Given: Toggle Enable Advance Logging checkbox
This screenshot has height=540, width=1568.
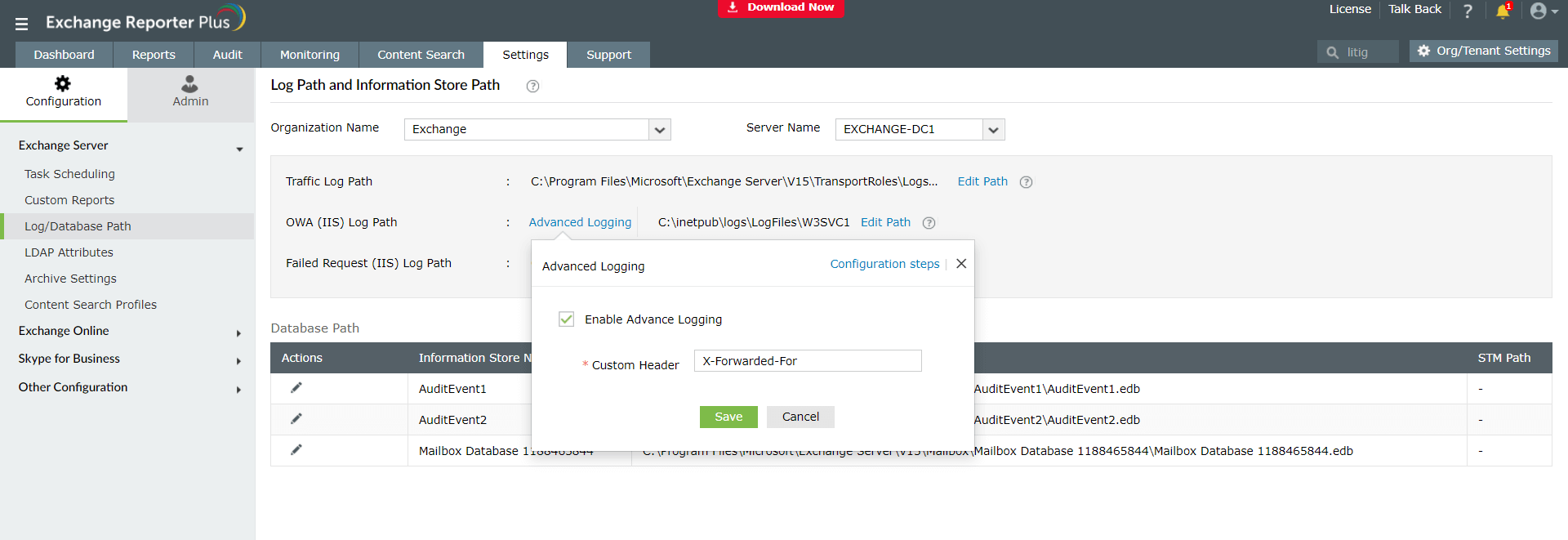Looking at the screenshot, I should coord(566,319).
